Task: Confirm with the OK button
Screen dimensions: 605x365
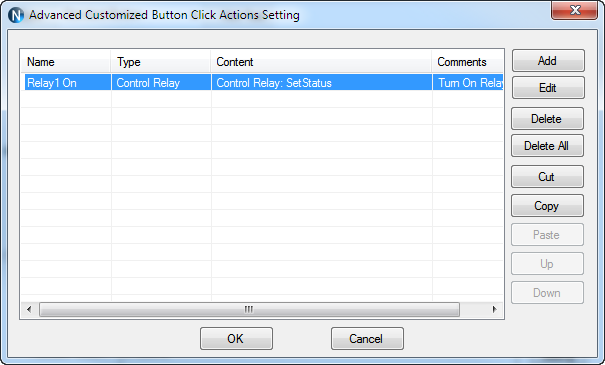Action: (236, 338)
